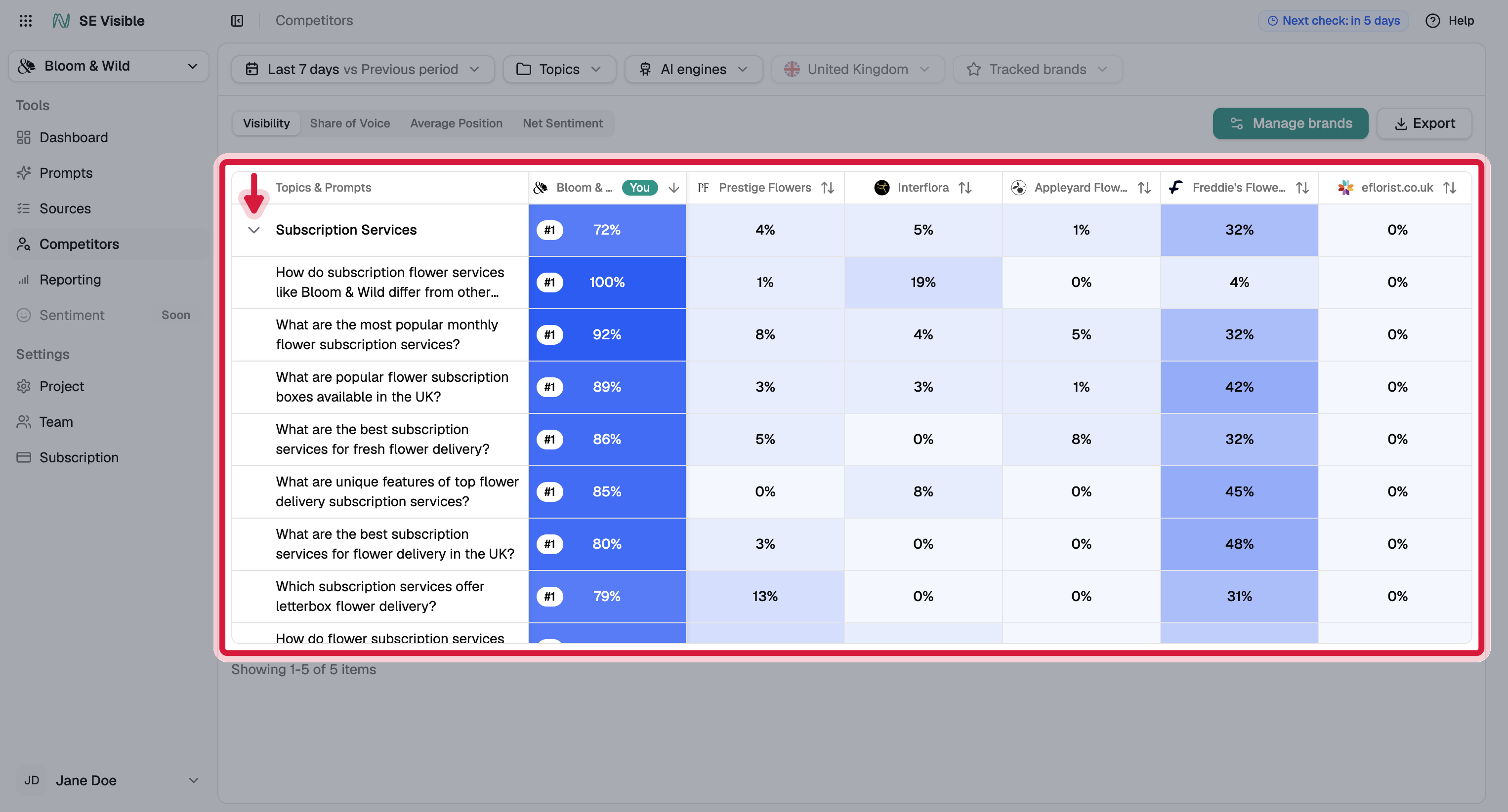Go to Prompts in the sidebar

[108, 173]
